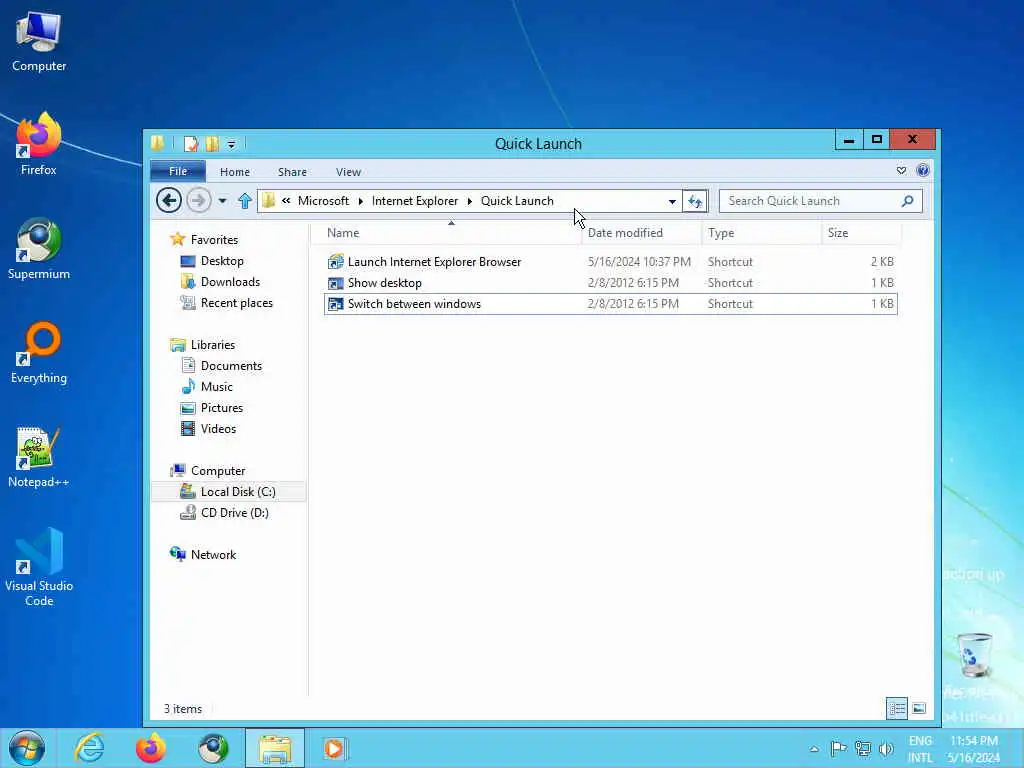Viewport: 1024px width, 768px height.
Task: Select the Recycle Bin desktop icon
Action: pyautogui.click(x=974, y=655)
